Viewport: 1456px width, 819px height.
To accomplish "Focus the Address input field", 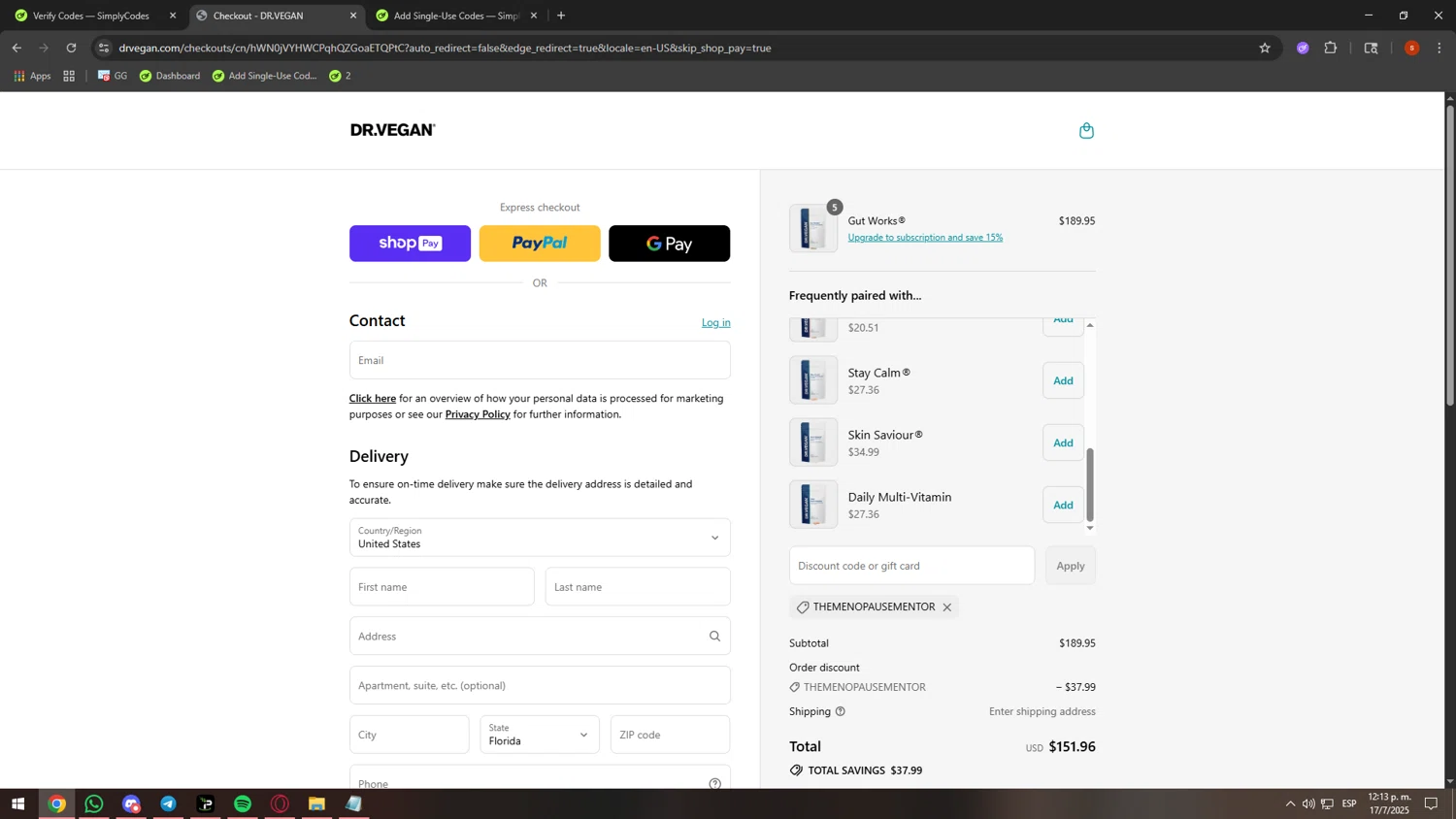I will tap(540, 637).
